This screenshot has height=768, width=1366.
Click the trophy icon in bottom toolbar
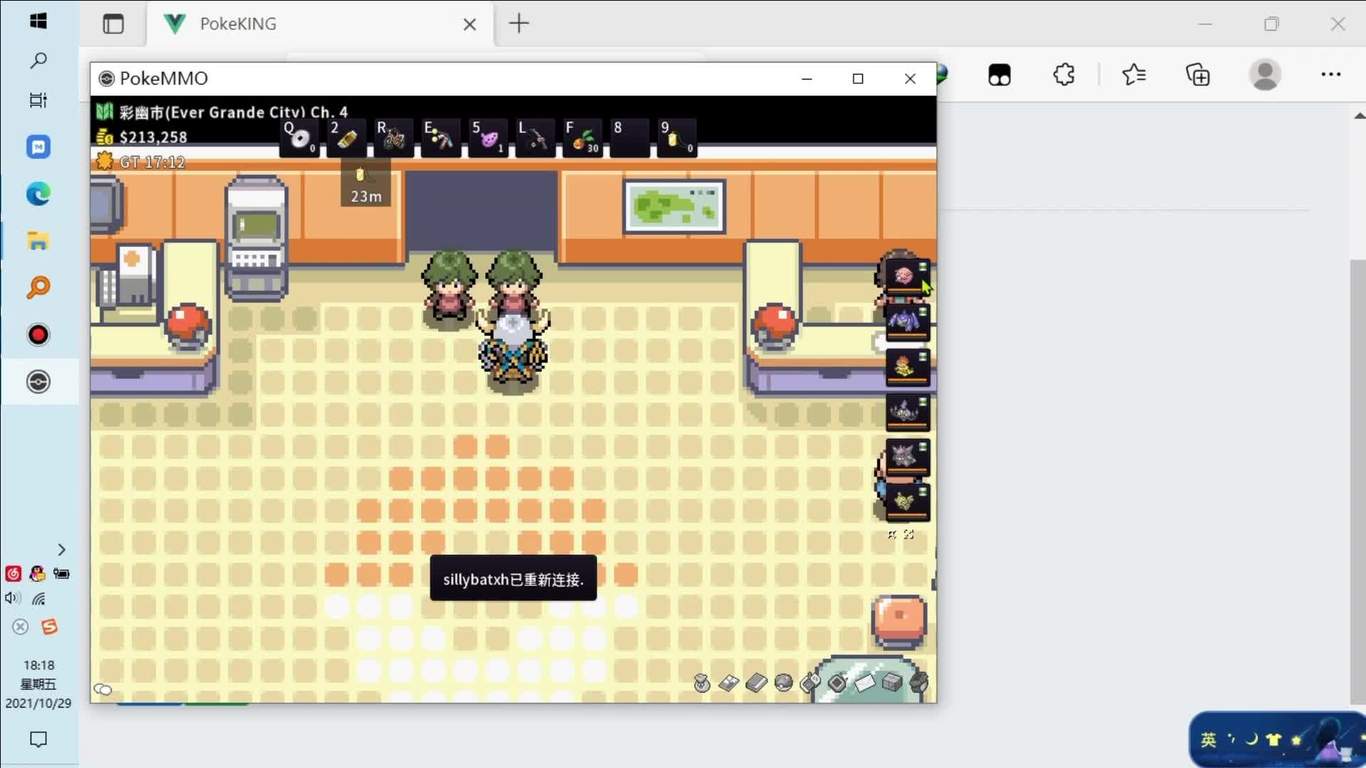click(702, 683)
